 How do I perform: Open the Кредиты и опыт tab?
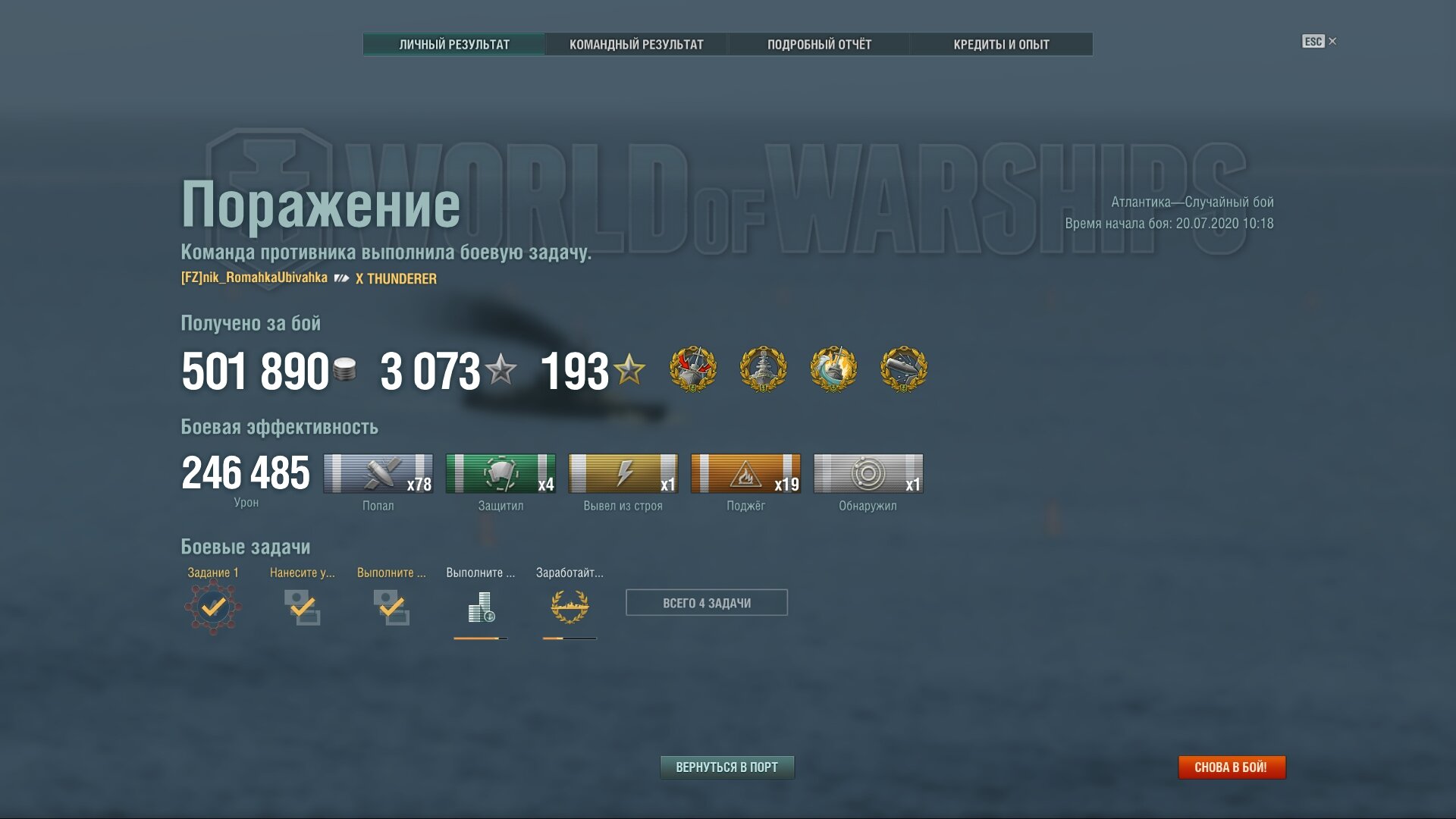tap(1002, 44)
